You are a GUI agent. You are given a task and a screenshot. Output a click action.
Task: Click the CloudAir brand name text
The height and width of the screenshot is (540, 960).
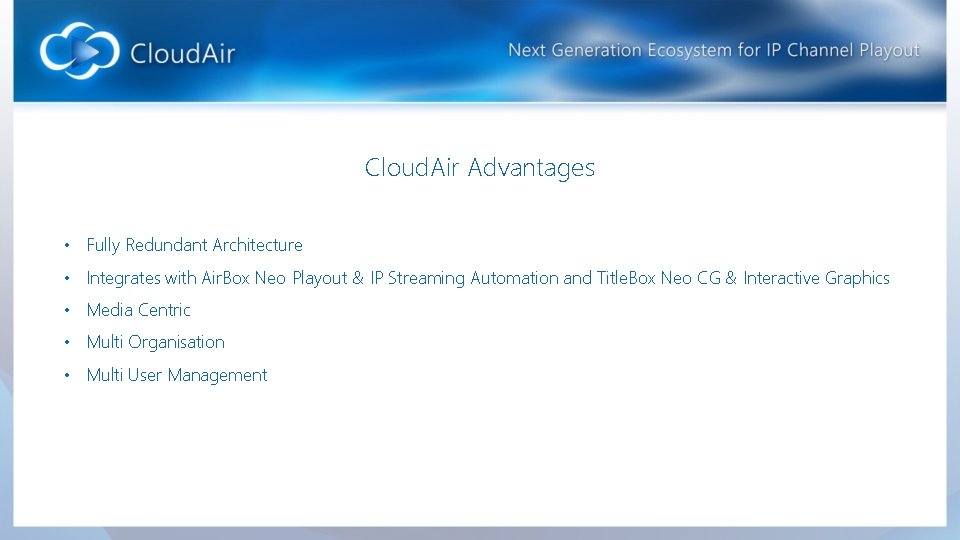coord(182,53)
